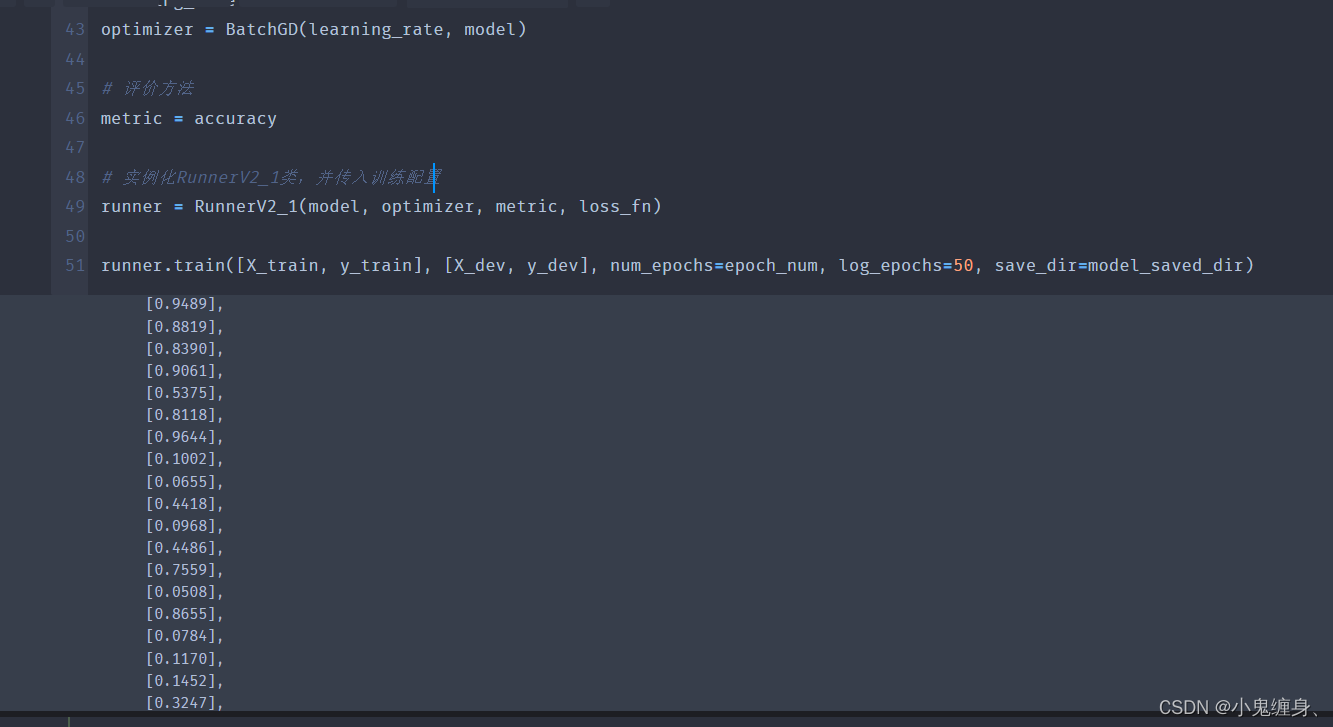Click line number 51 in gutter

point(75,266)
